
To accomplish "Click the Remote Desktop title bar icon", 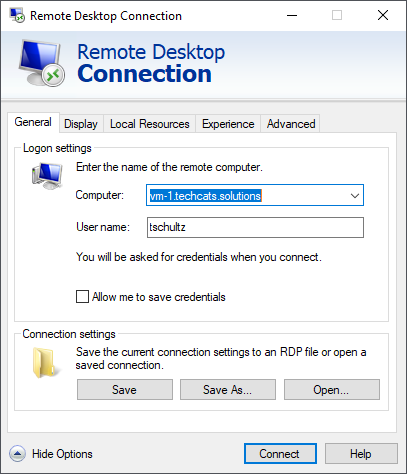I will pos(17,15).
